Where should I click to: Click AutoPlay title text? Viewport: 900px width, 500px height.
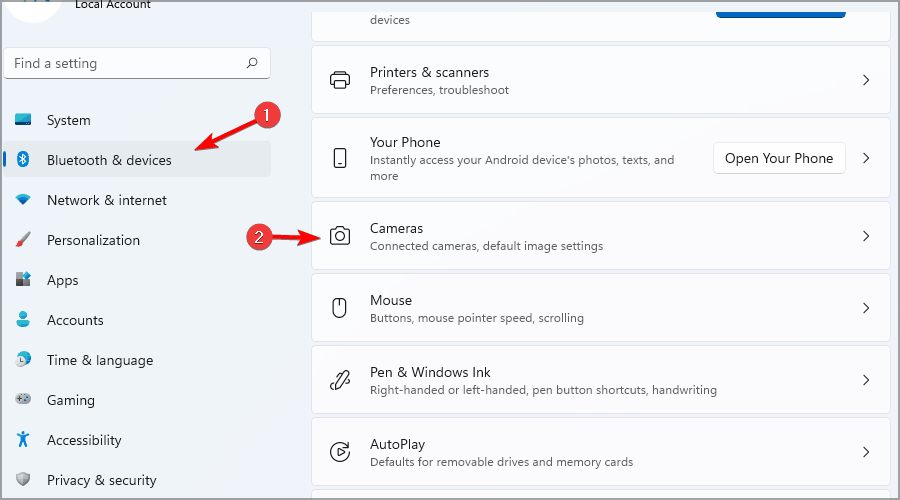coord(398,444)
